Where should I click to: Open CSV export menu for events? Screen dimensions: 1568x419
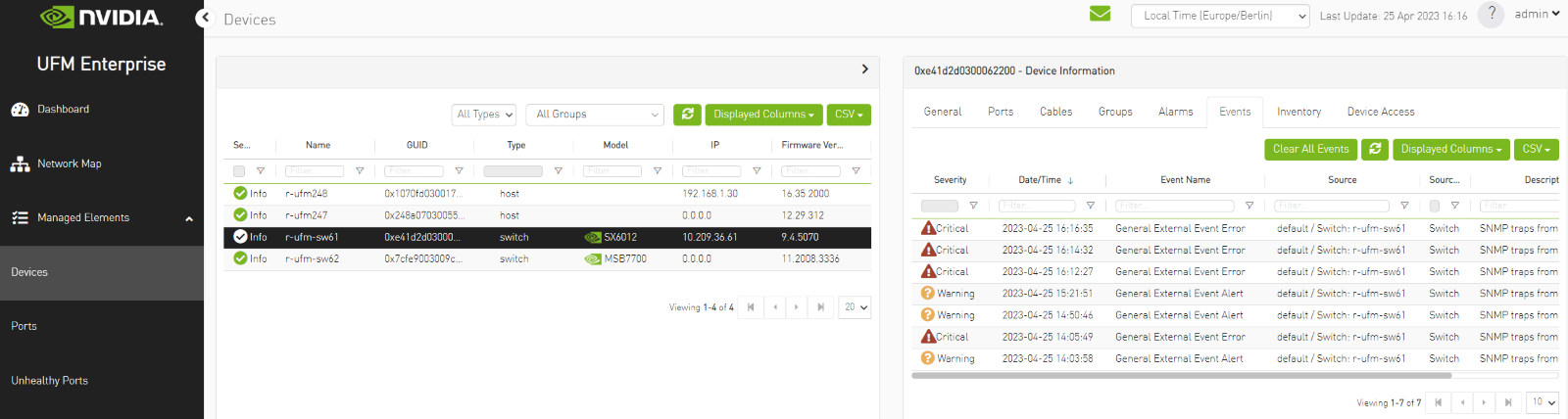(x=1537, y=149)
